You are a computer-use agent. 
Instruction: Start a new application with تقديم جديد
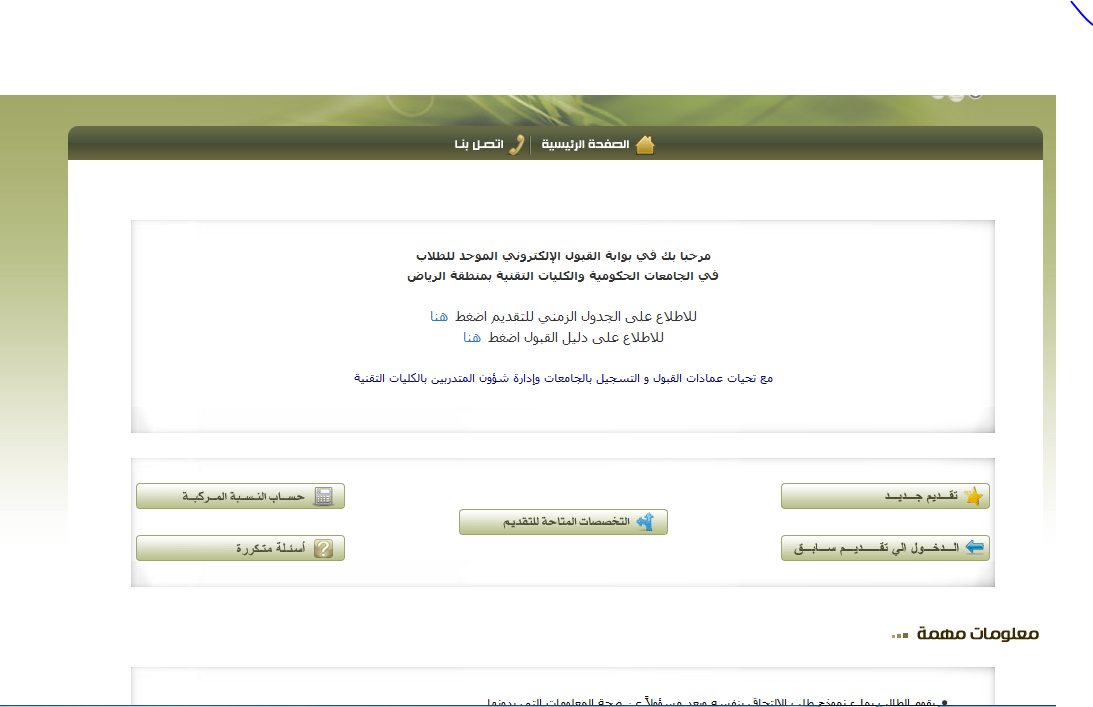tap(885, 496)
